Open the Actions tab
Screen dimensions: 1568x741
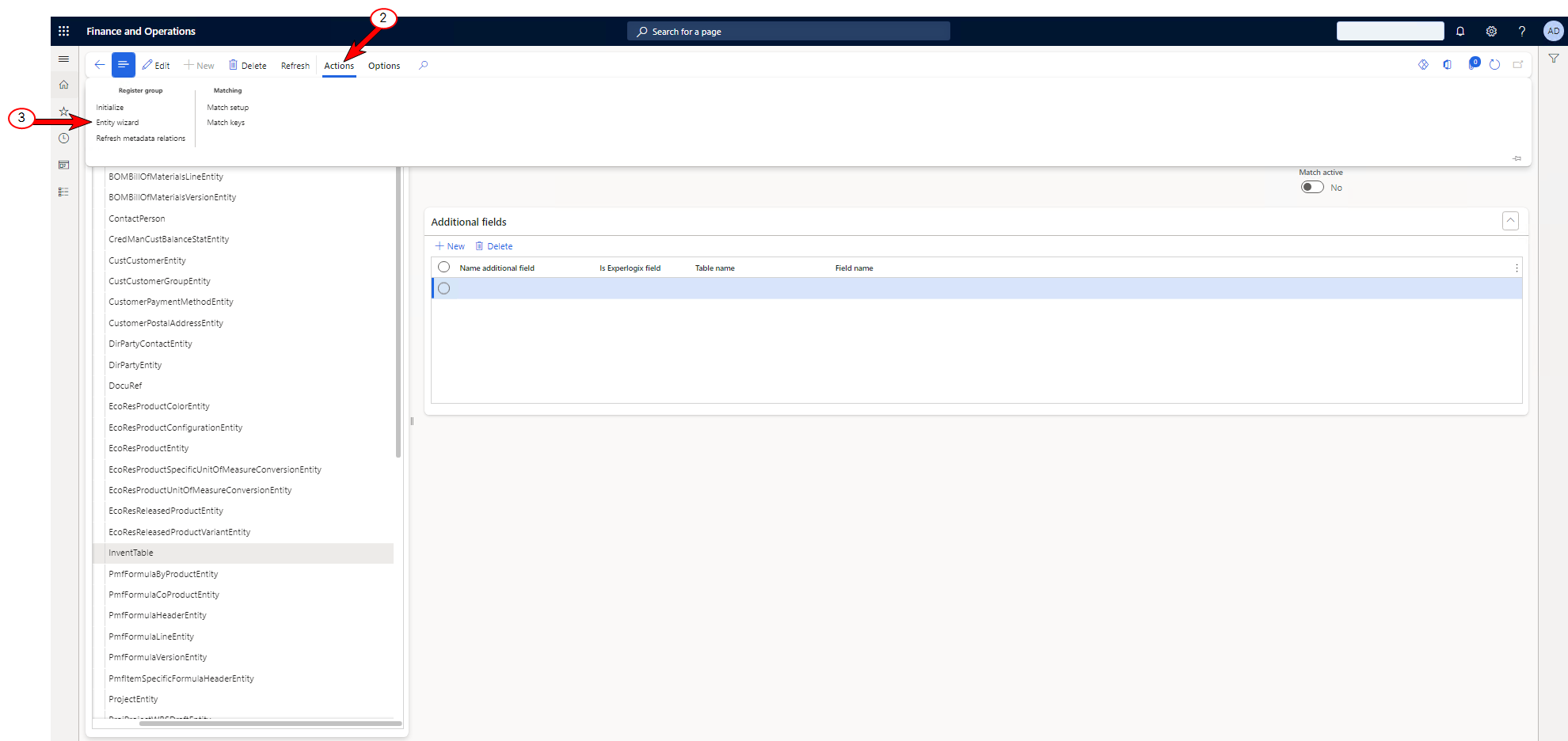(339, 66)
